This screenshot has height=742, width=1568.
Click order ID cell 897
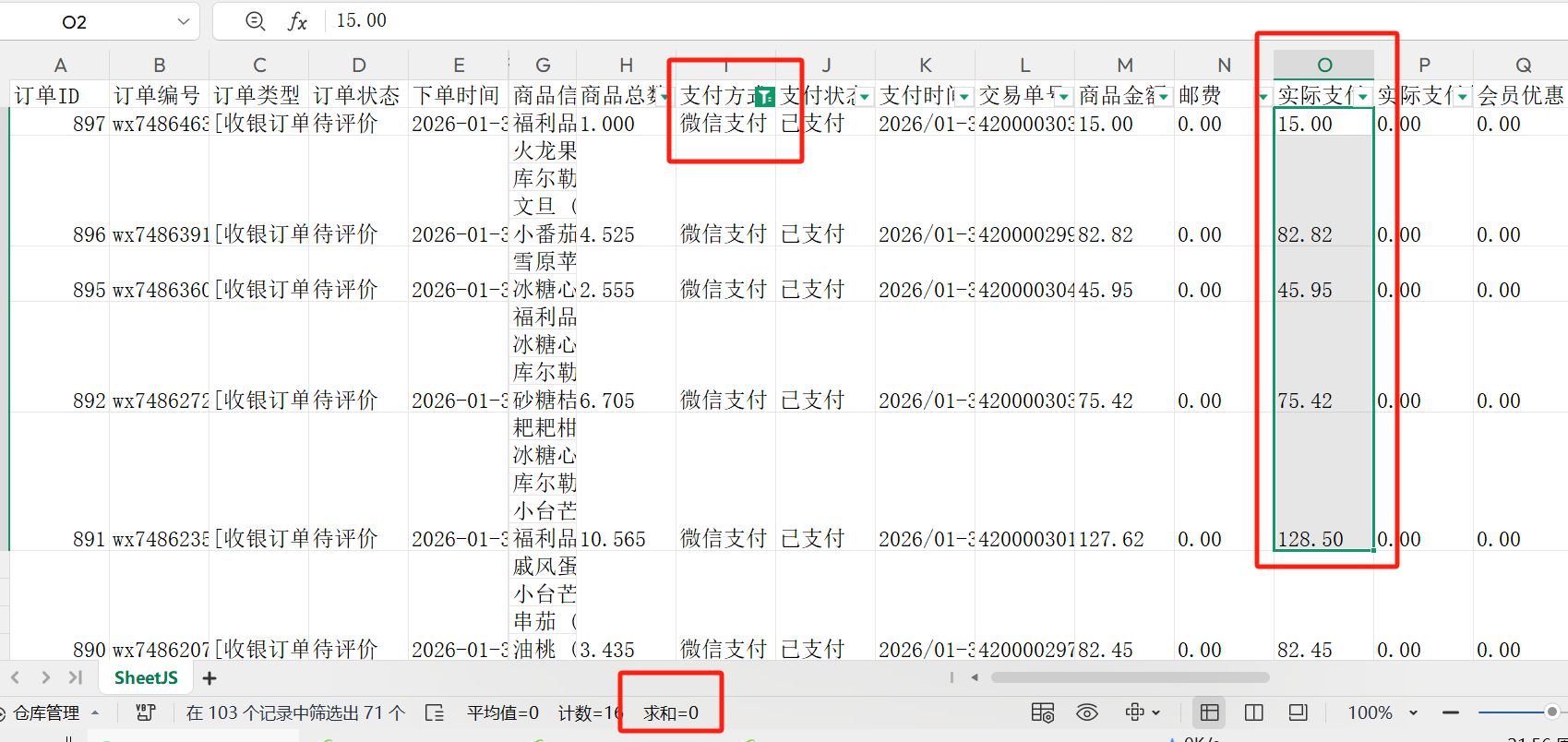(60, 123)
